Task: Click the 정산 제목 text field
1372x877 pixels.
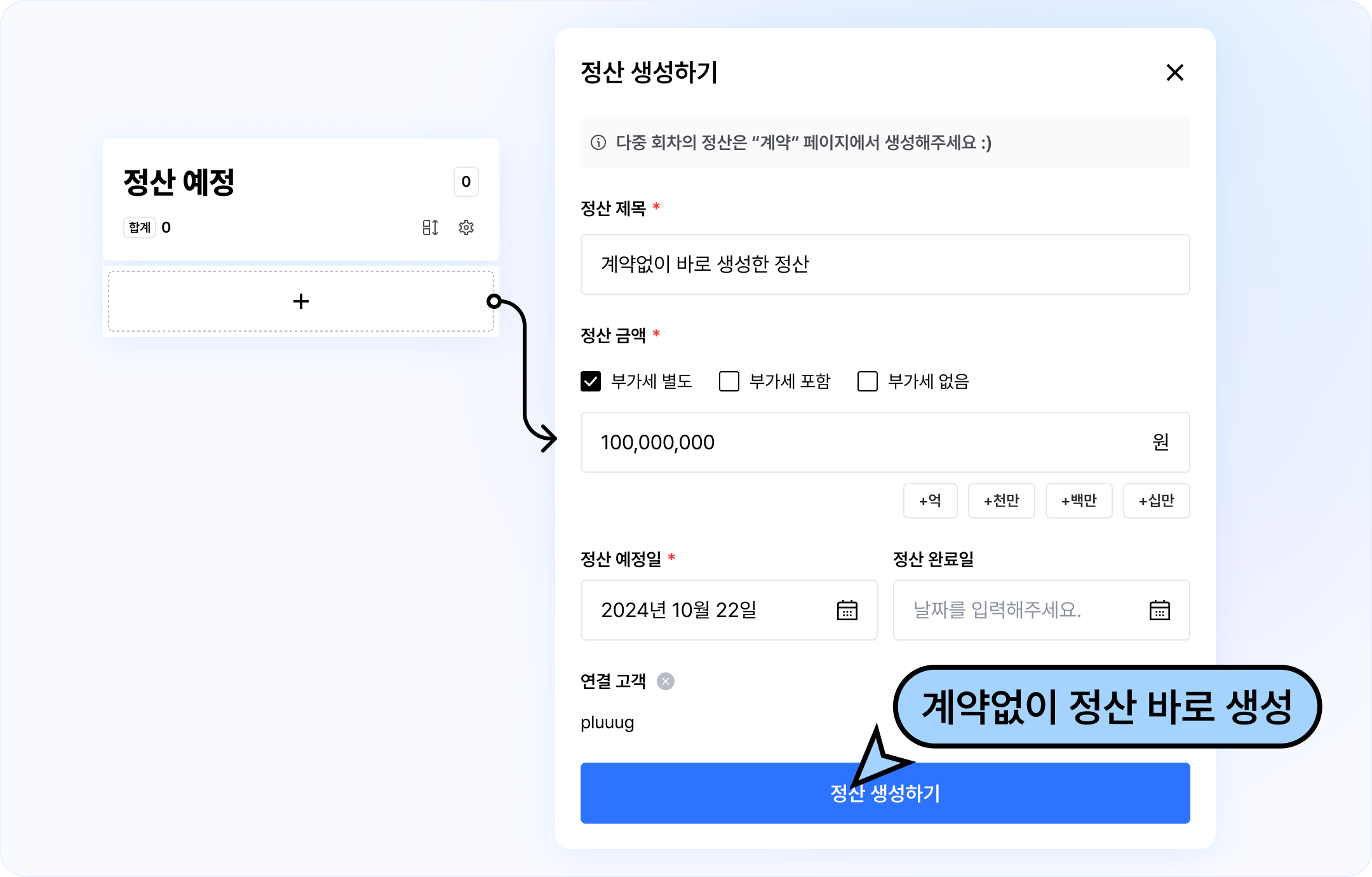Action: point(884,264)
